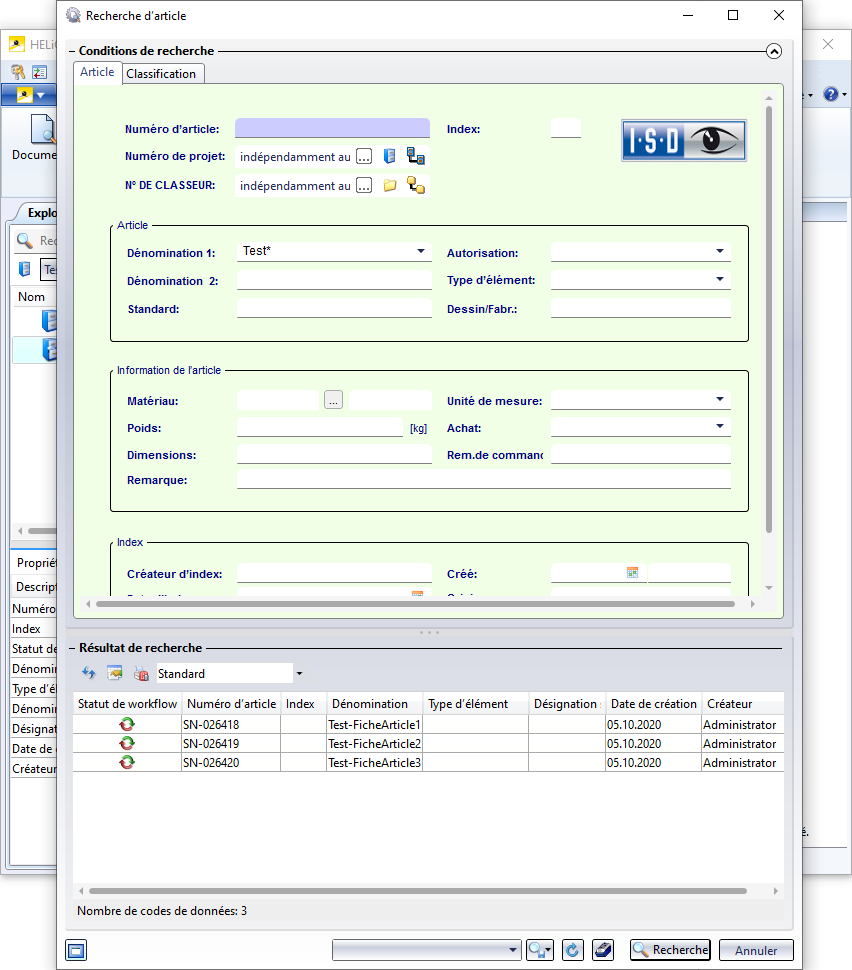The height and width of the screenshot is (970, 852).
Task: Click the image view icon beside Standard
Action: coord(115,673)
